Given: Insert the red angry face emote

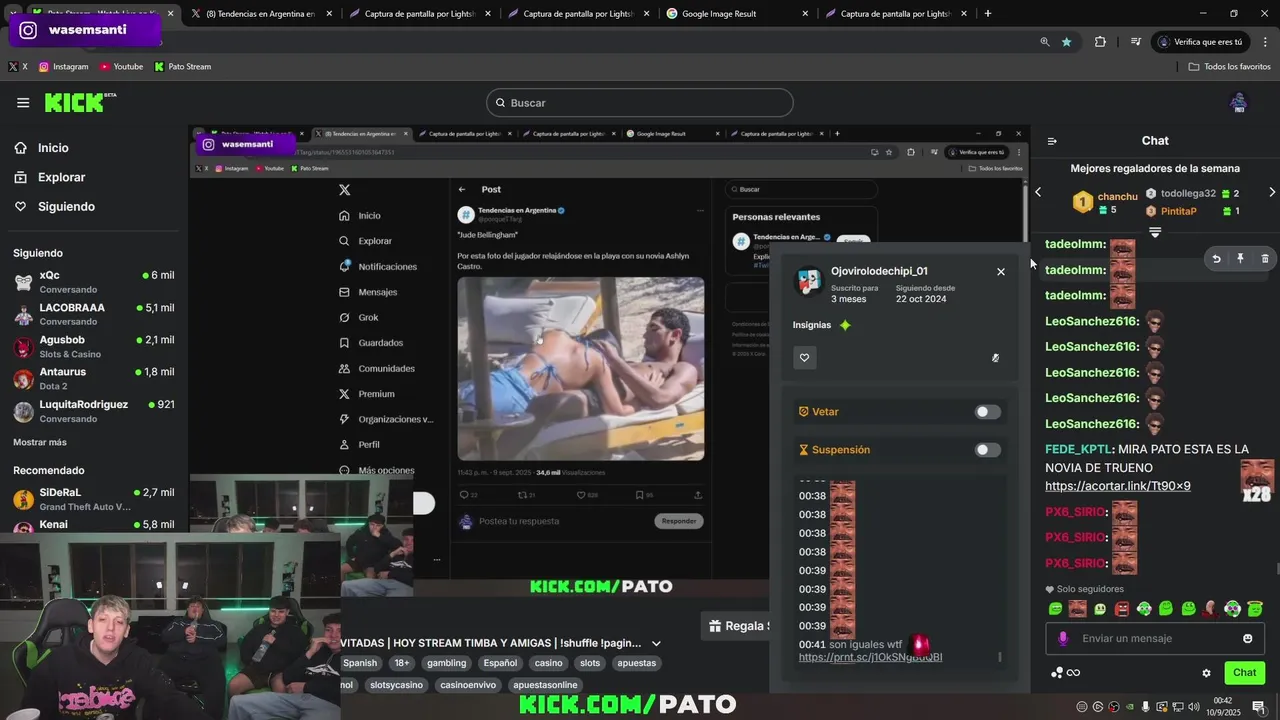Looking at the screenshot, I should pos(1122,609).
